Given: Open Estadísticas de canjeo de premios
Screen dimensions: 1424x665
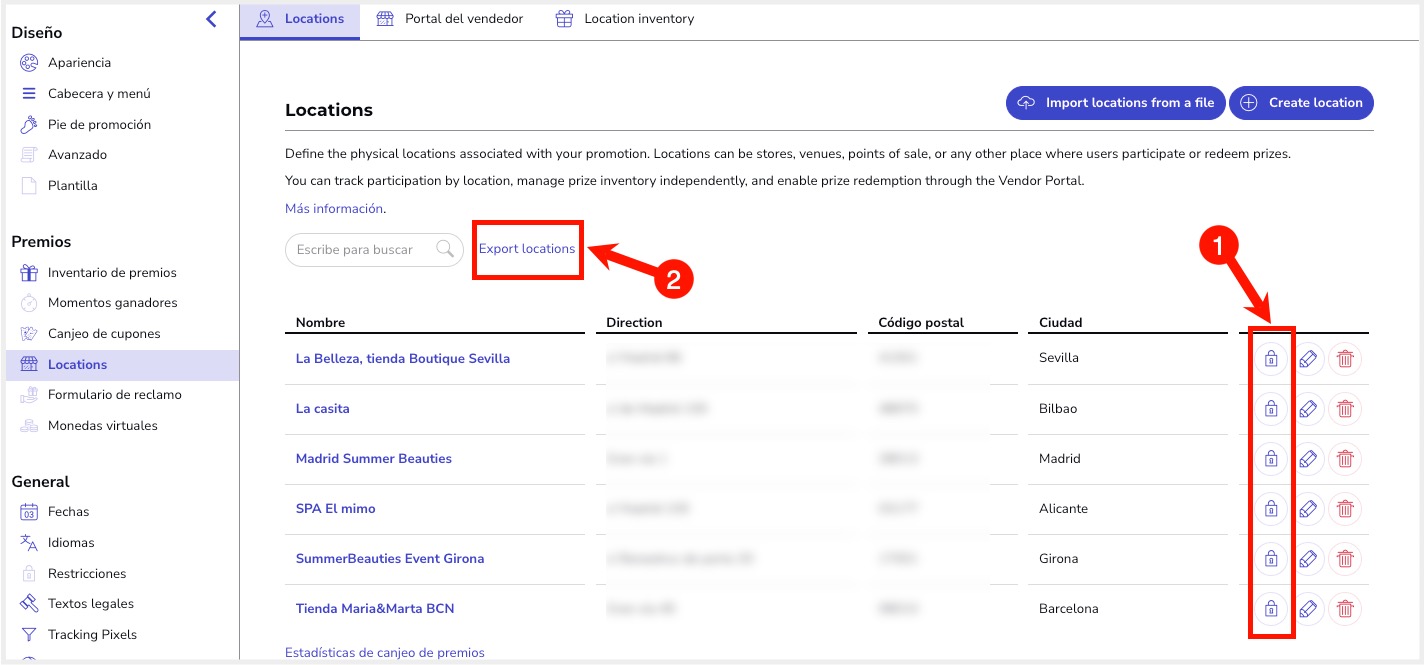Looking at the screenshot, I should [x=385, y=652].
